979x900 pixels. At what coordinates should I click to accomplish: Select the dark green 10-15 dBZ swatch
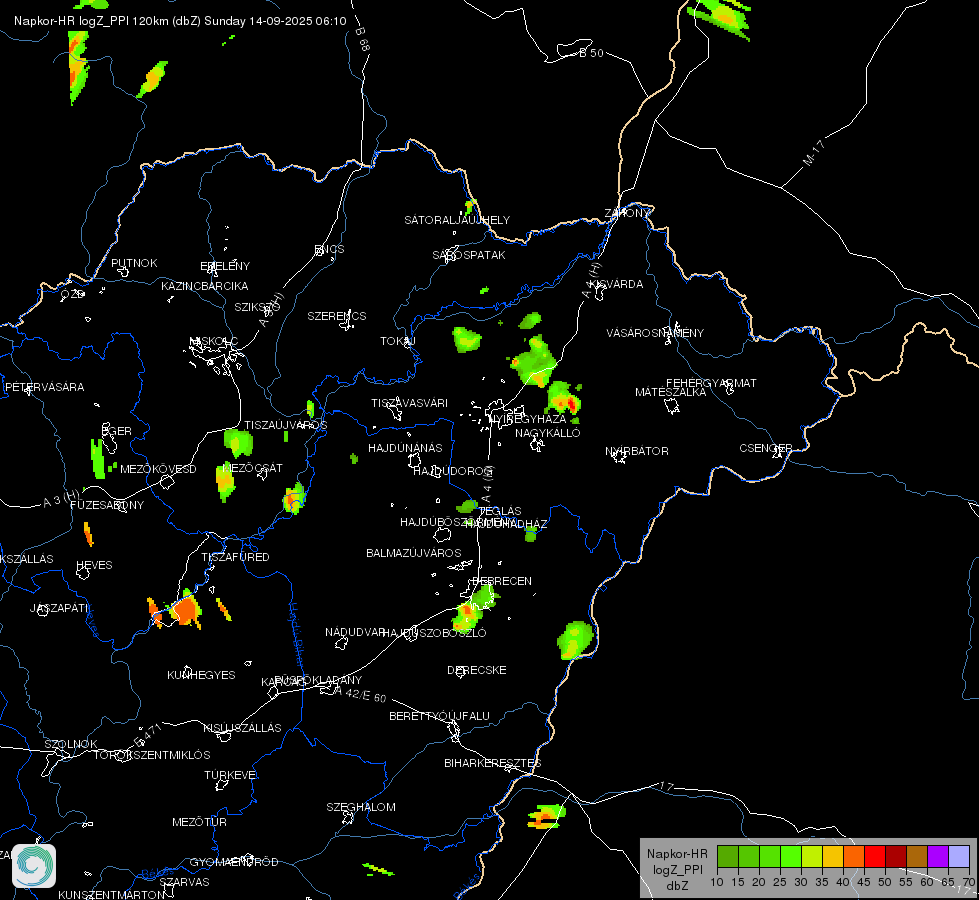coord(728,857)
